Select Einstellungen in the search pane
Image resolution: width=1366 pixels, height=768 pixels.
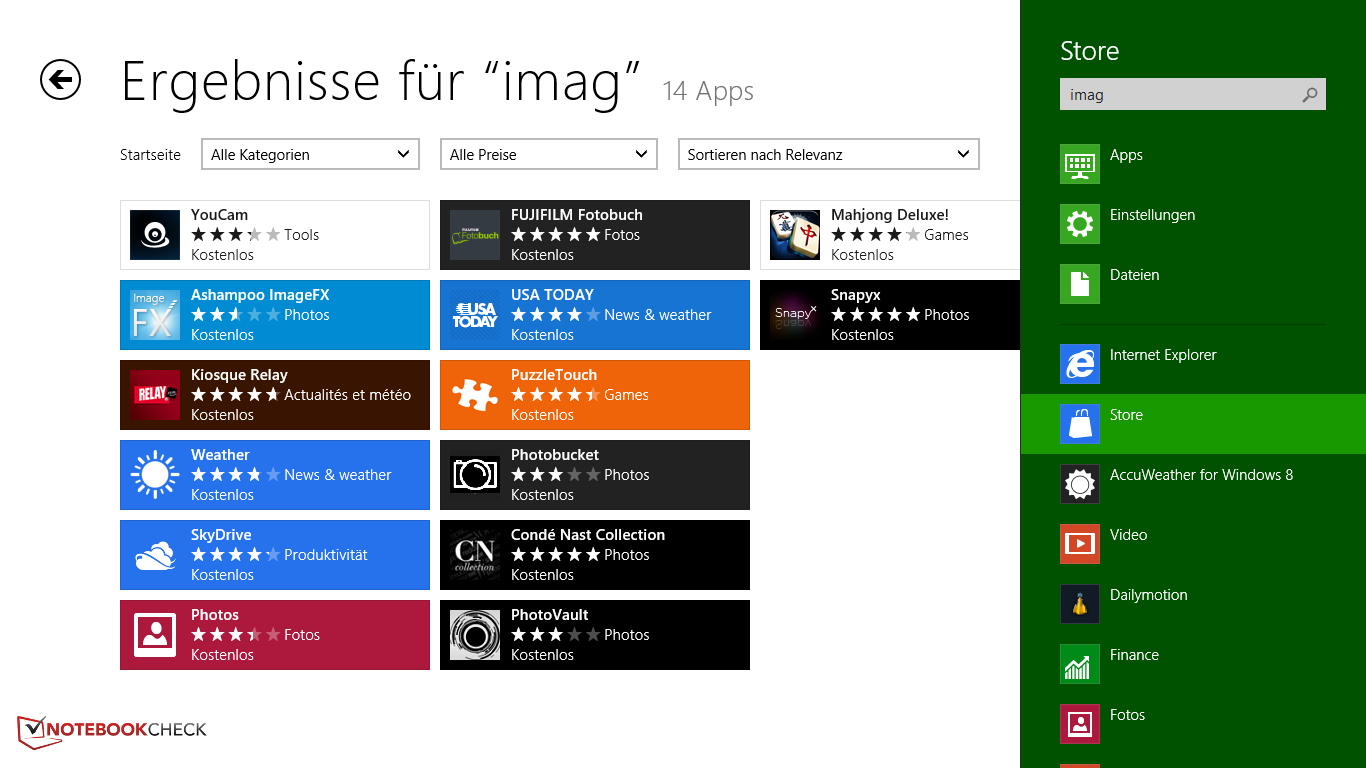click(x=1152, y=216)
